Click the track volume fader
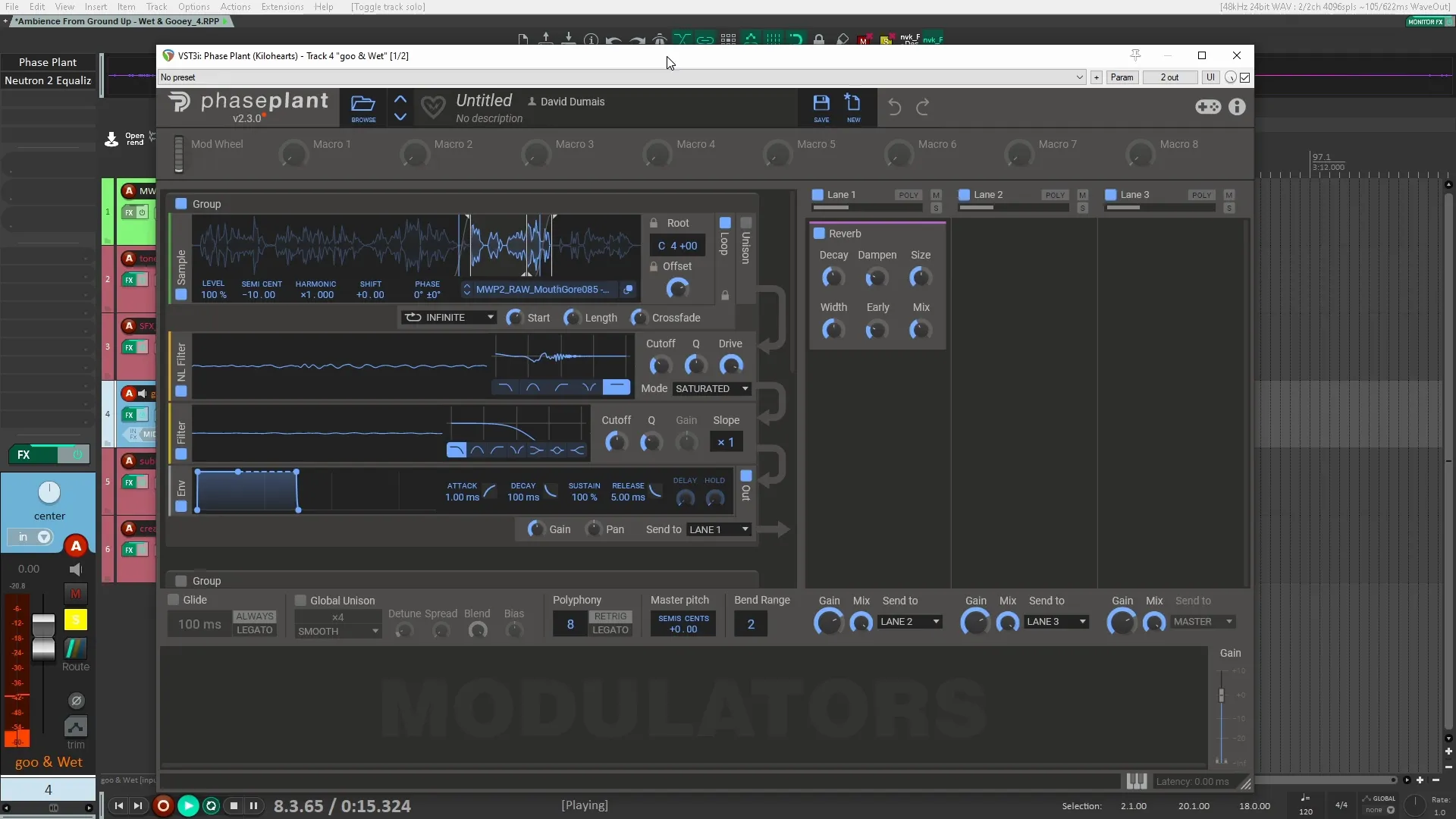 [x=43, y=637]
